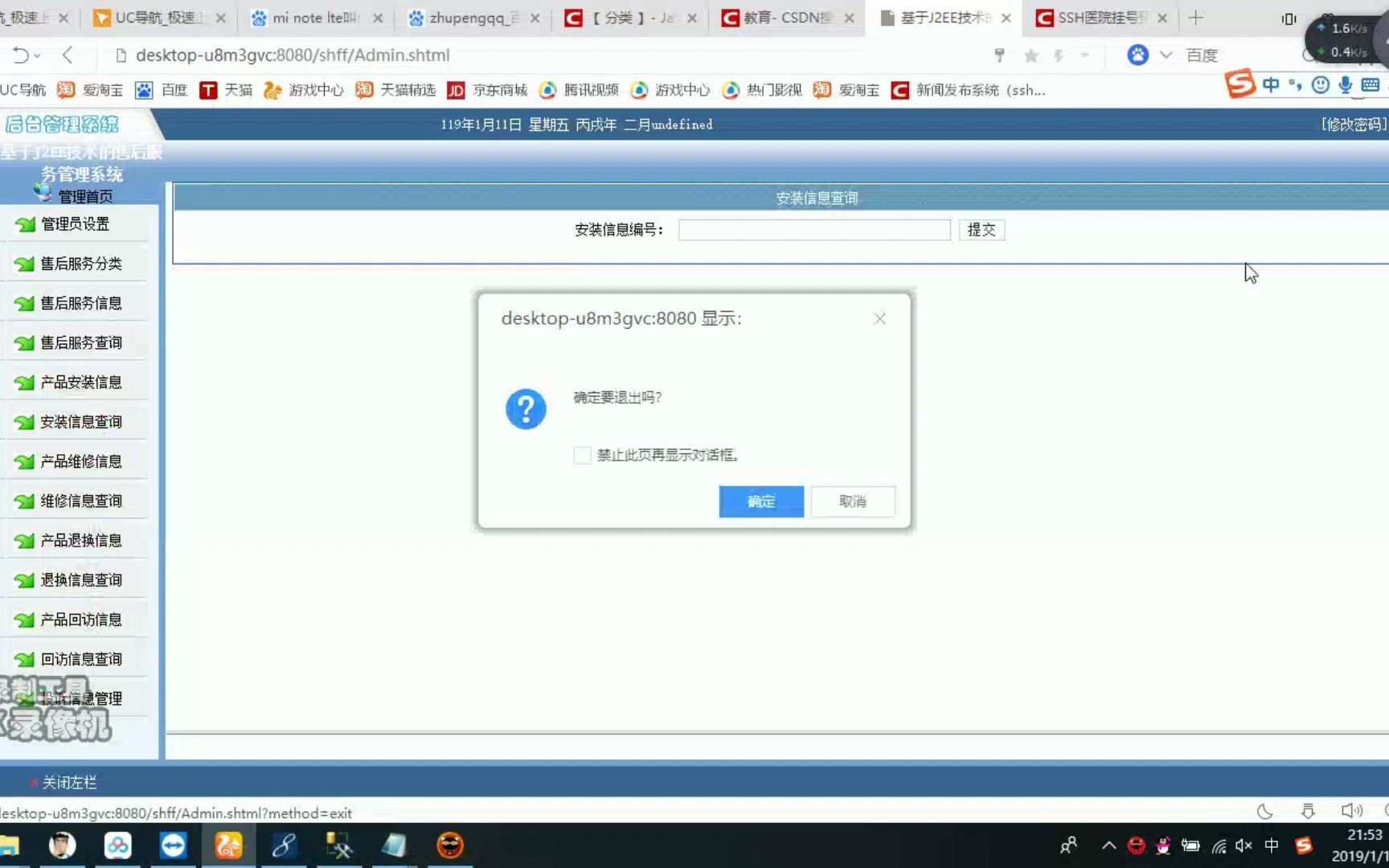The image size is (1389, 868).
Task: Expand hidden icons chevron in system tray
Action: pos(1108,845)
